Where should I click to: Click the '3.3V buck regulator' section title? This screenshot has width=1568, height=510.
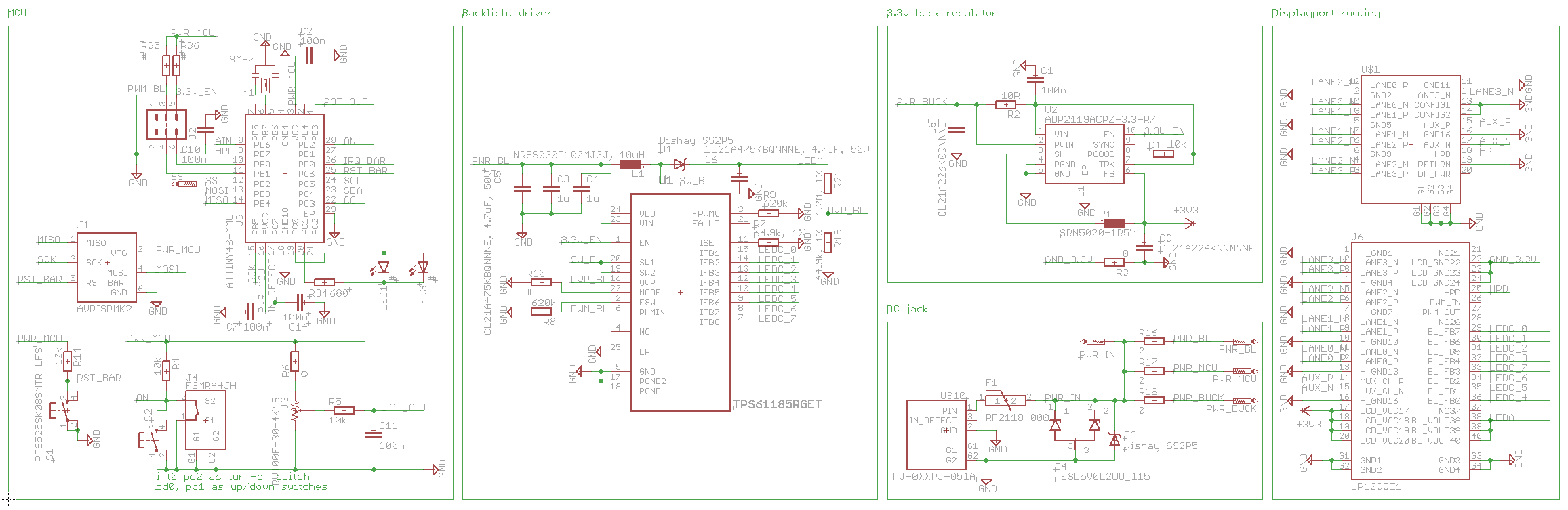point(942,13)
